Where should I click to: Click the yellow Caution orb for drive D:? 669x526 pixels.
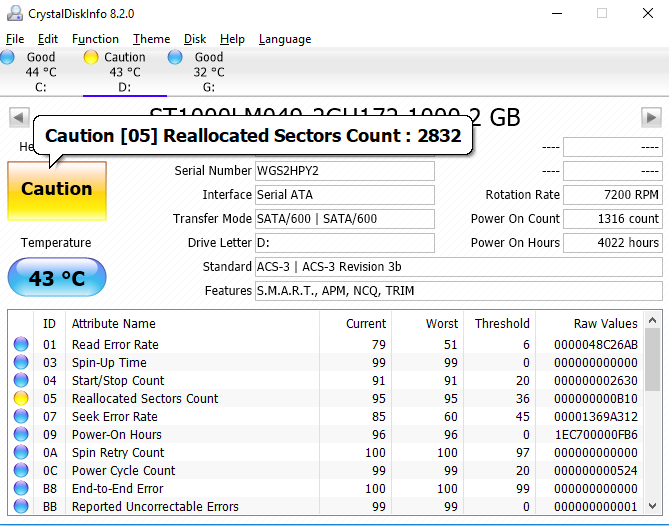click(x=91, y=57)
